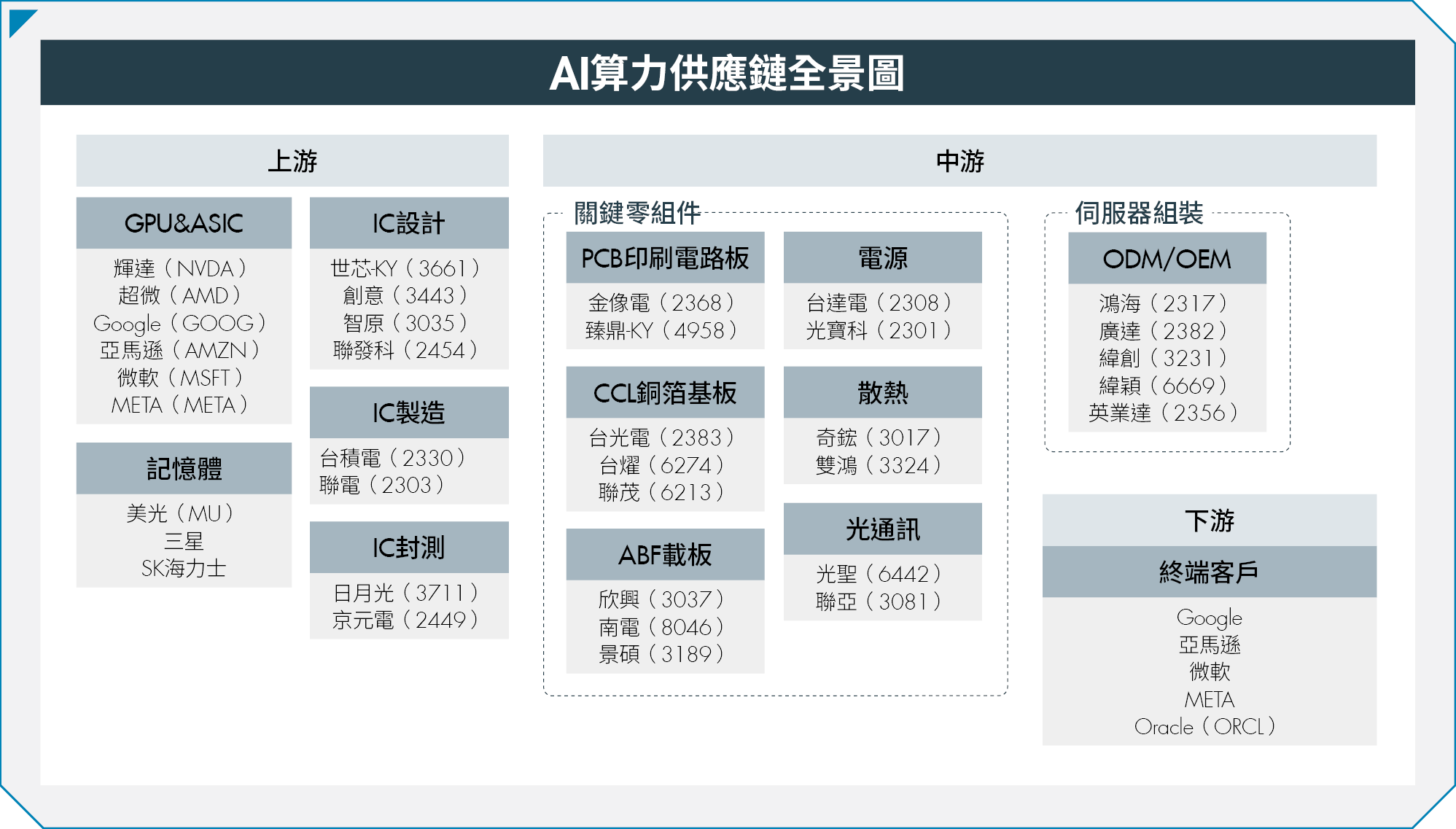The image size is (1456, 829).
Task: Click the 散熱 category header
Action: 882,393
